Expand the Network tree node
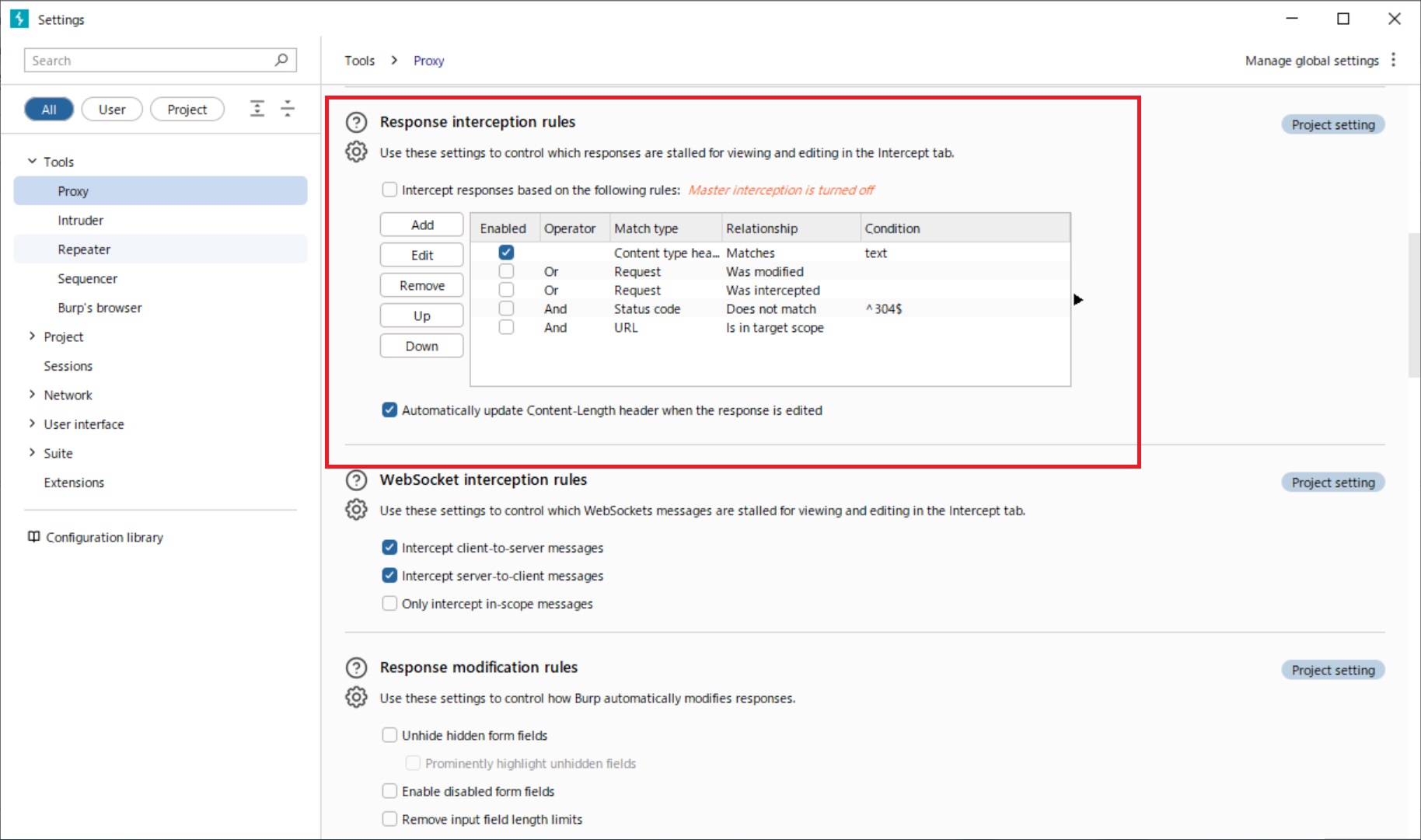This screenshot has height=840, width=1421. pyautogui.click(x=32, y=395)
